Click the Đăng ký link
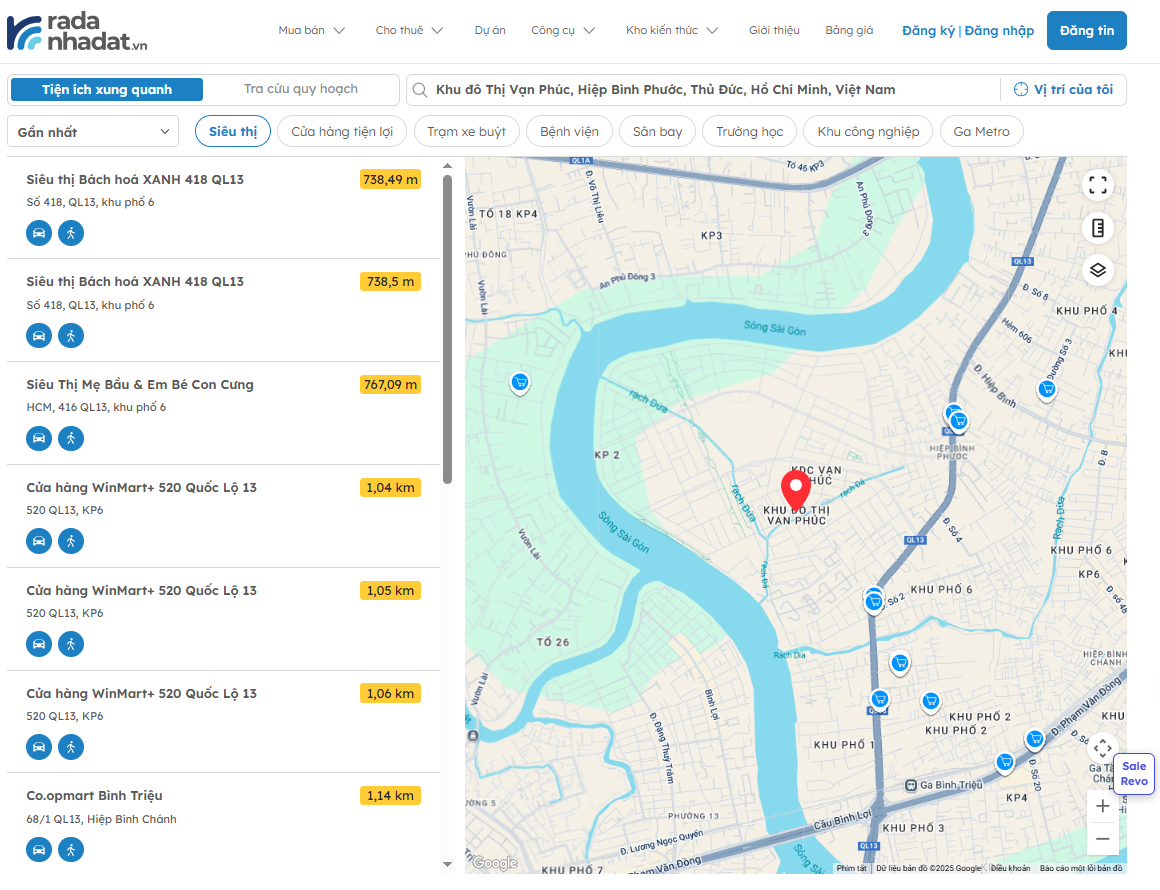Image resolution: width=1160 pixels, height=890 pixels. (x=928, y=30)
